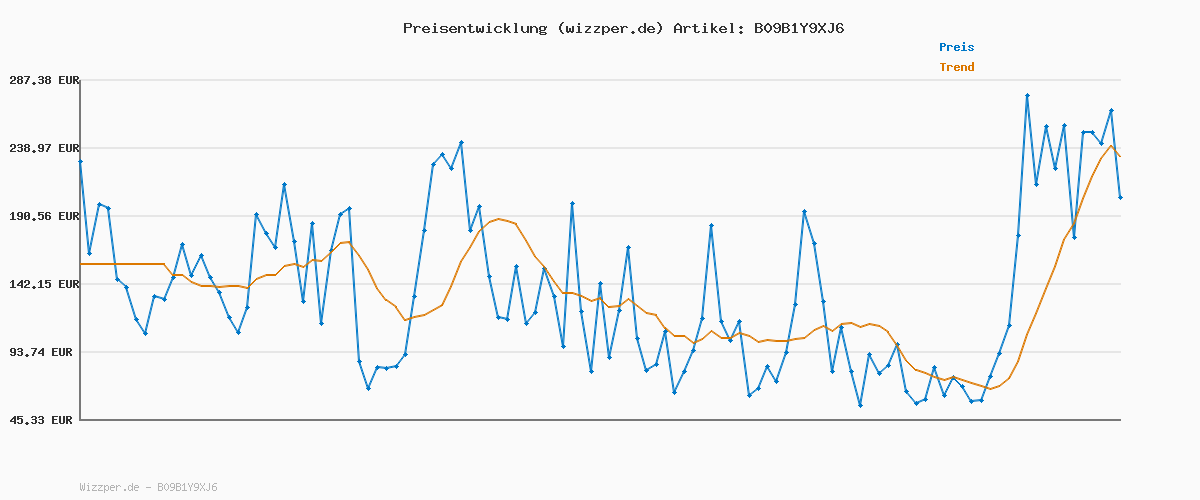Click the orange trend line's starting point
The height and width of the screenshot is (500, 1200).
click(x=80, y=264)
